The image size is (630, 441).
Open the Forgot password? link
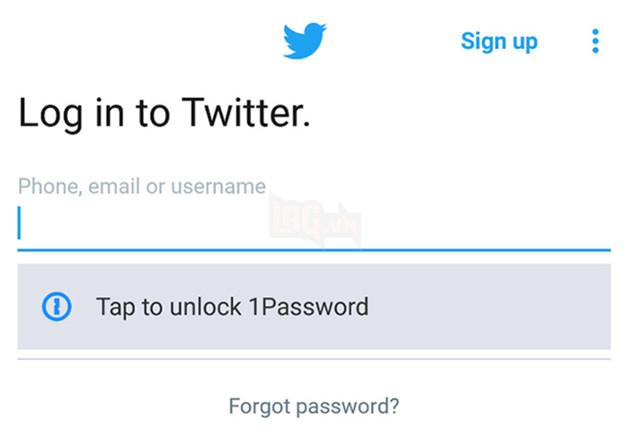314,406
